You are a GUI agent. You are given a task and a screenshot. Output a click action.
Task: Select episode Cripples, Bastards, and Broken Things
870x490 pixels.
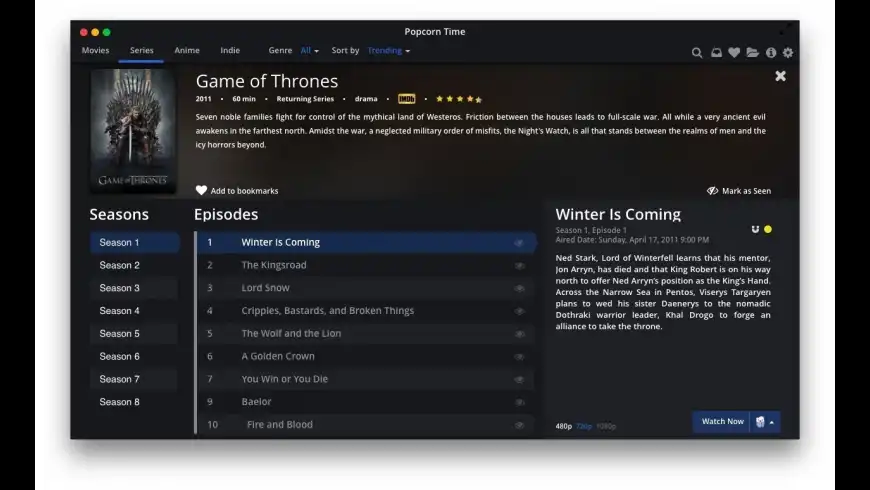[366, 311]
